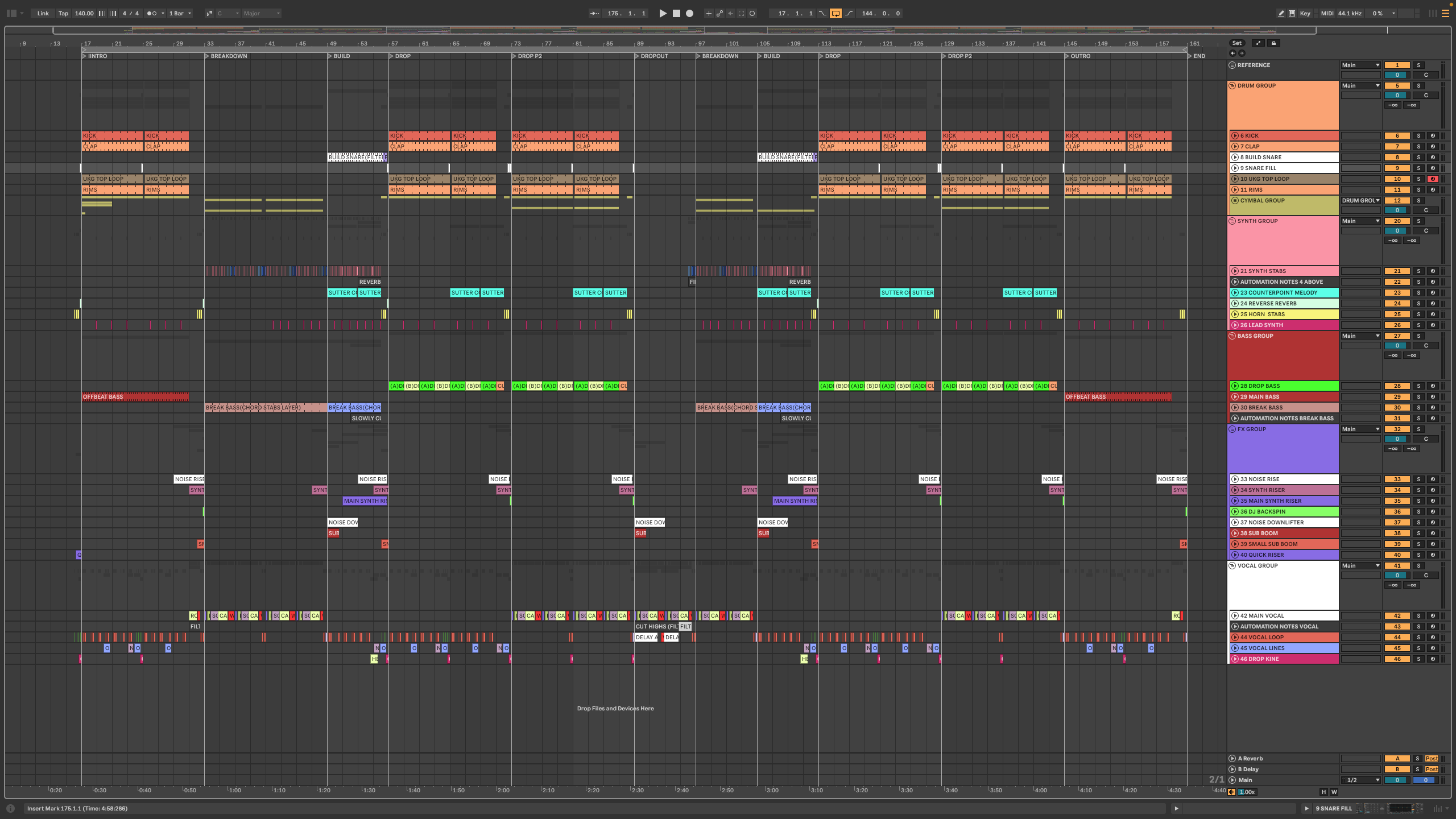Viewport: 1456px width, 819px height.
Task: Toggle the audio waveform view icon
Action: pyautogui.click(x=1232, y=792)
